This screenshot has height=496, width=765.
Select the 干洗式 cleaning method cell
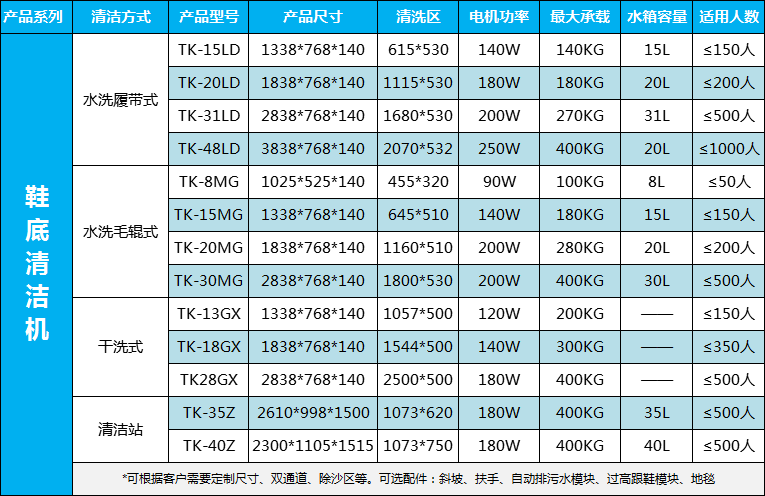(x=120, y=347)
